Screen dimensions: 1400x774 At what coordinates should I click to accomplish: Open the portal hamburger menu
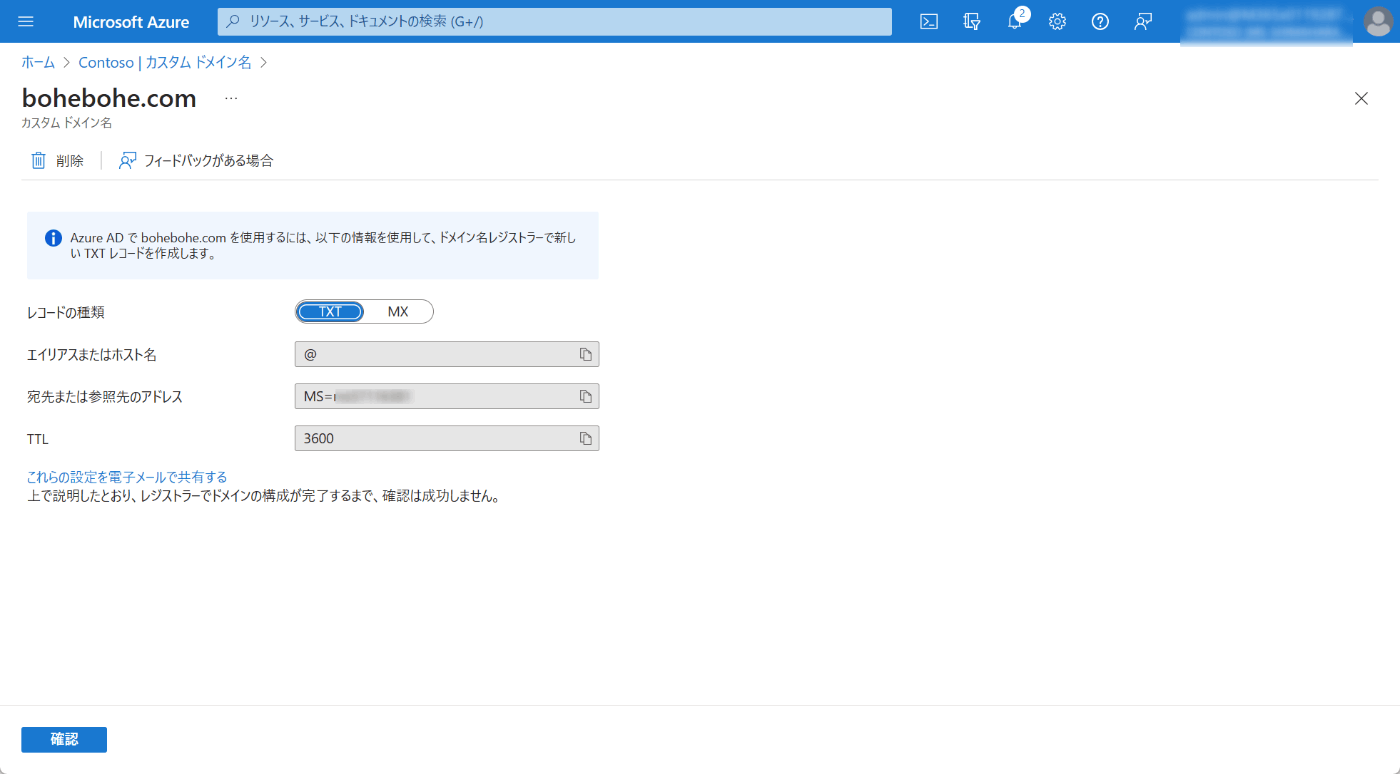(26, 21)
